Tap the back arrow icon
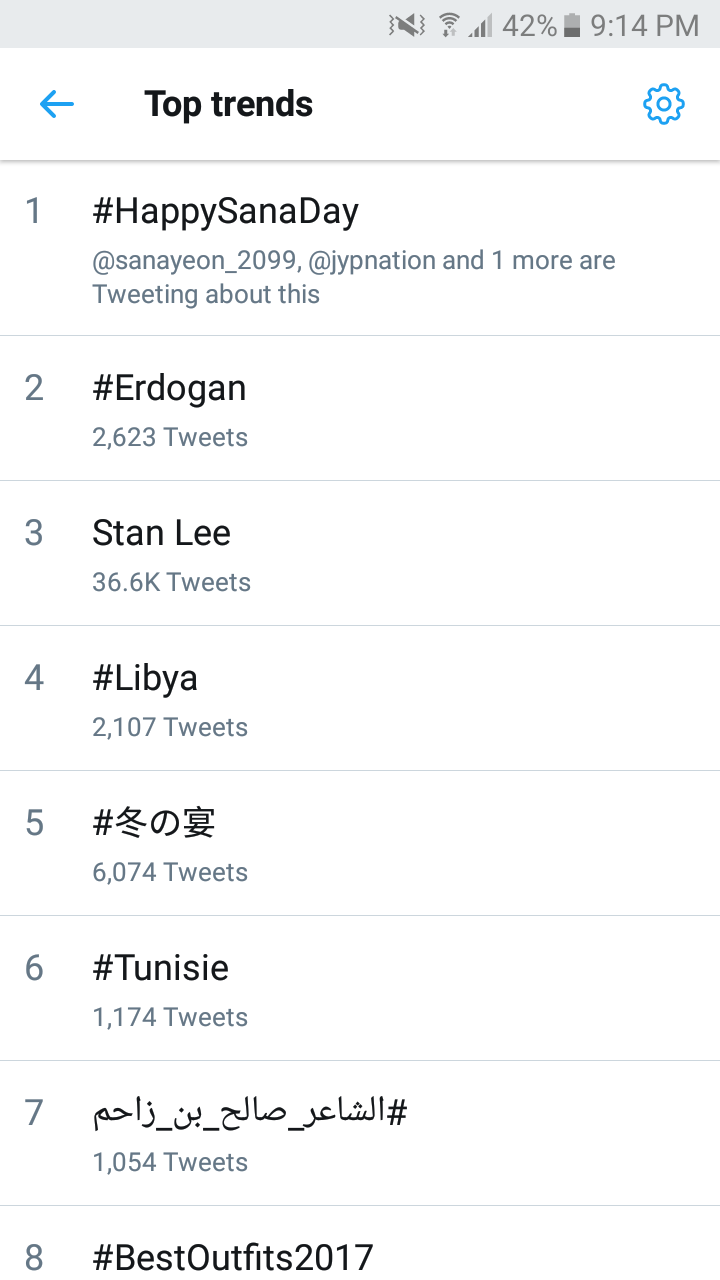The image size is (720, 1280). pyautogui.click(x=57, y=104)
